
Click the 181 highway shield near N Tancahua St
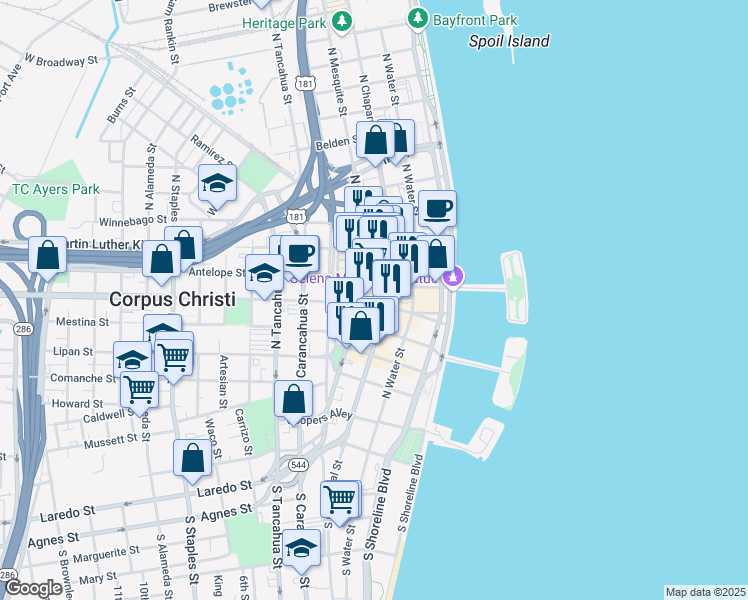point(304,84)
